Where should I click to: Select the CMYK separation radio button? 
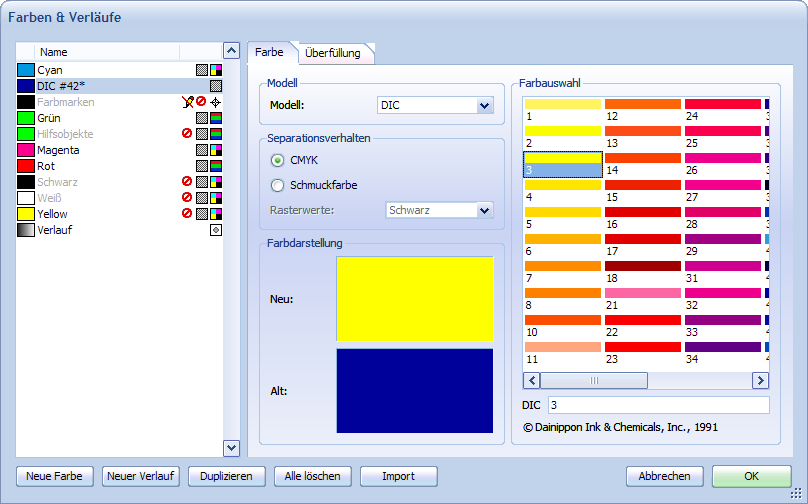[278, 160]
